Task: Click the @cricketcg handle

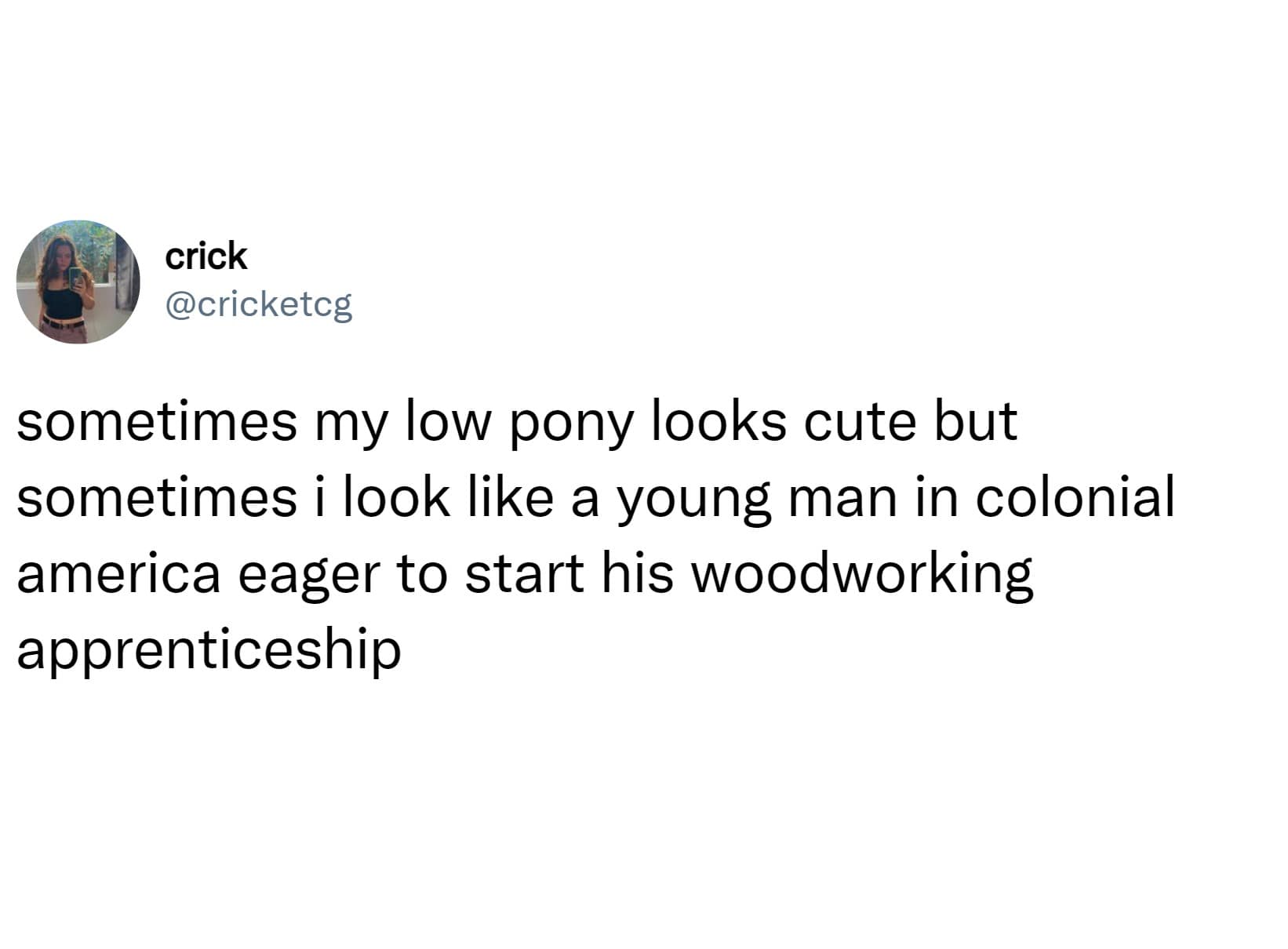Action: 258,304
